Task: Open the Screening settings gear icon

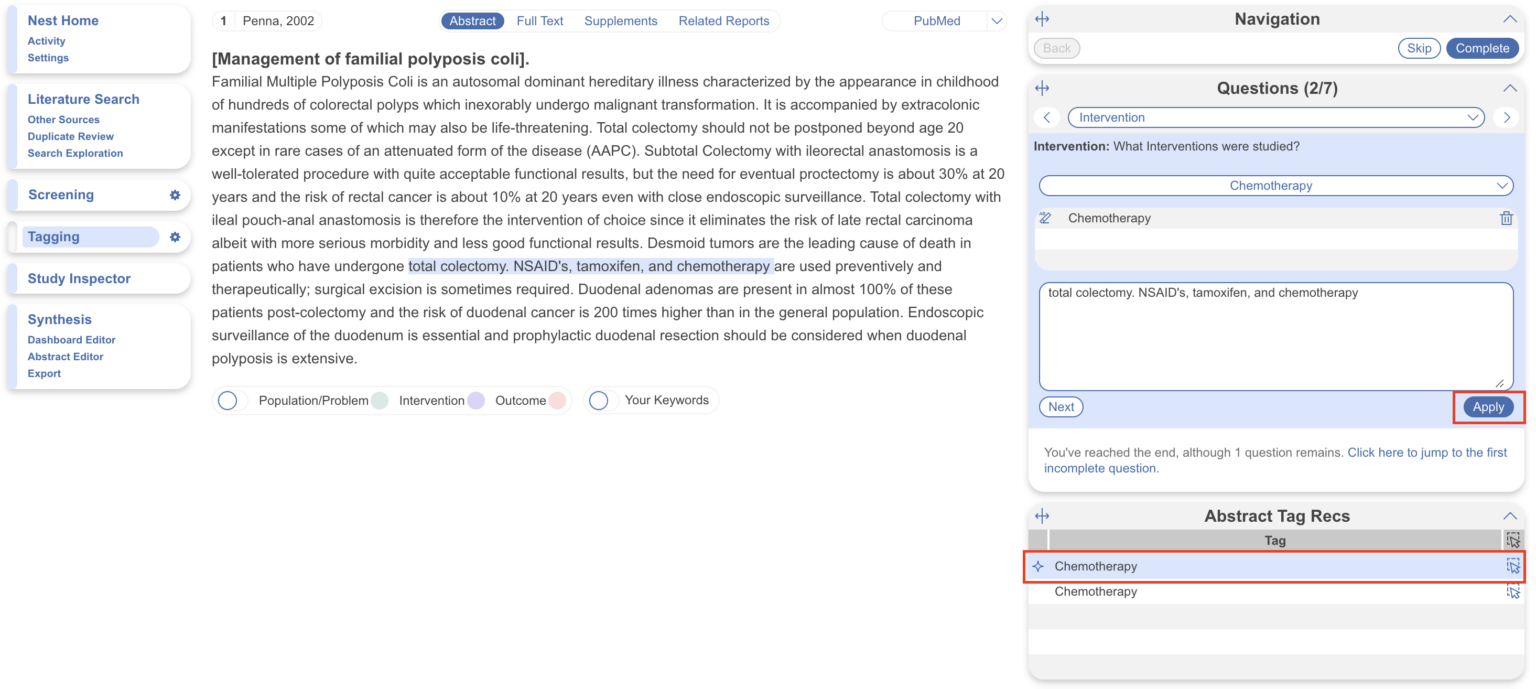Action: pos(174,195)
